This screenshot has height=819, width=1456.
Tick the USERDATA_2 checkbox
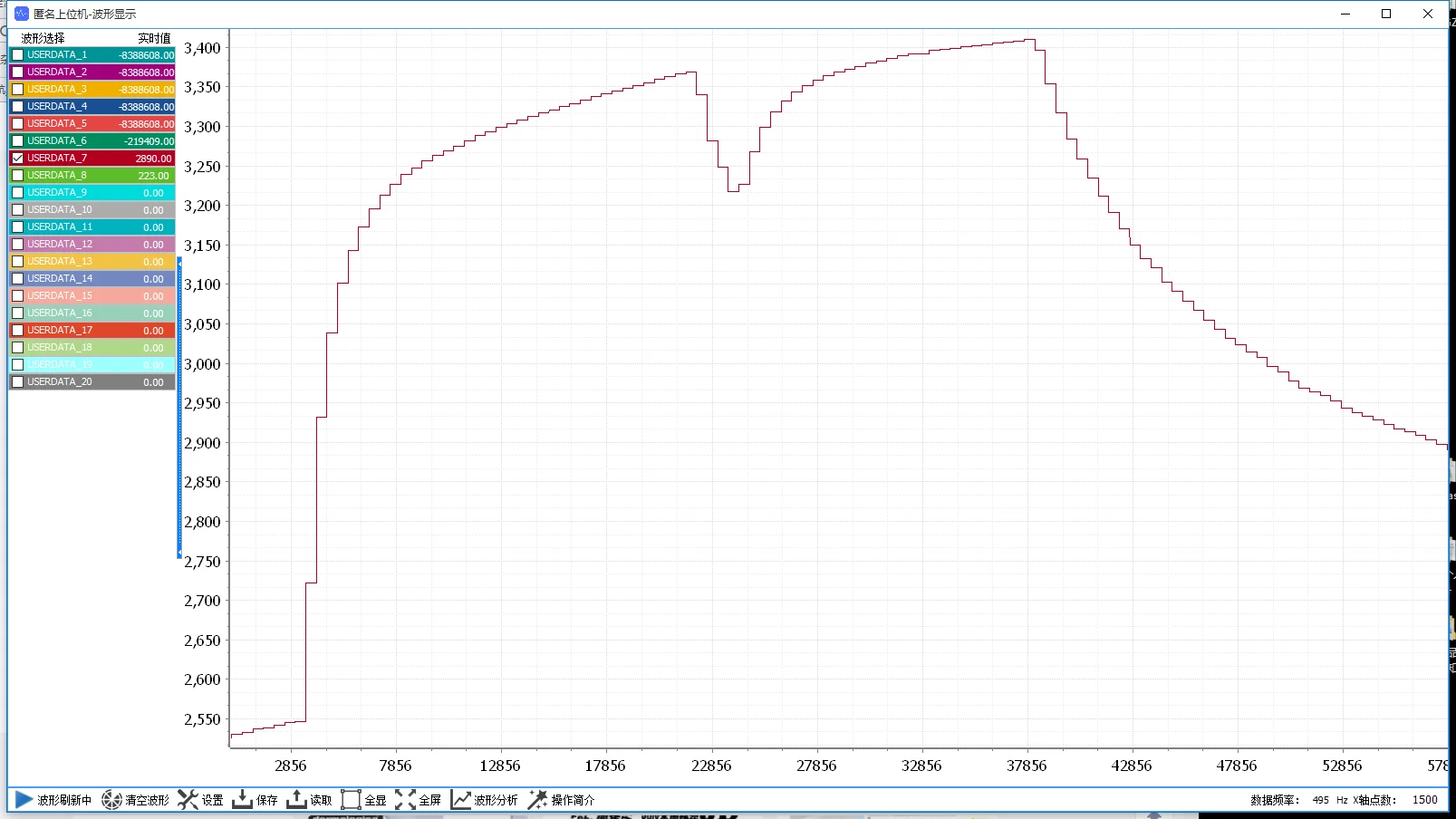tap(17, 72)
